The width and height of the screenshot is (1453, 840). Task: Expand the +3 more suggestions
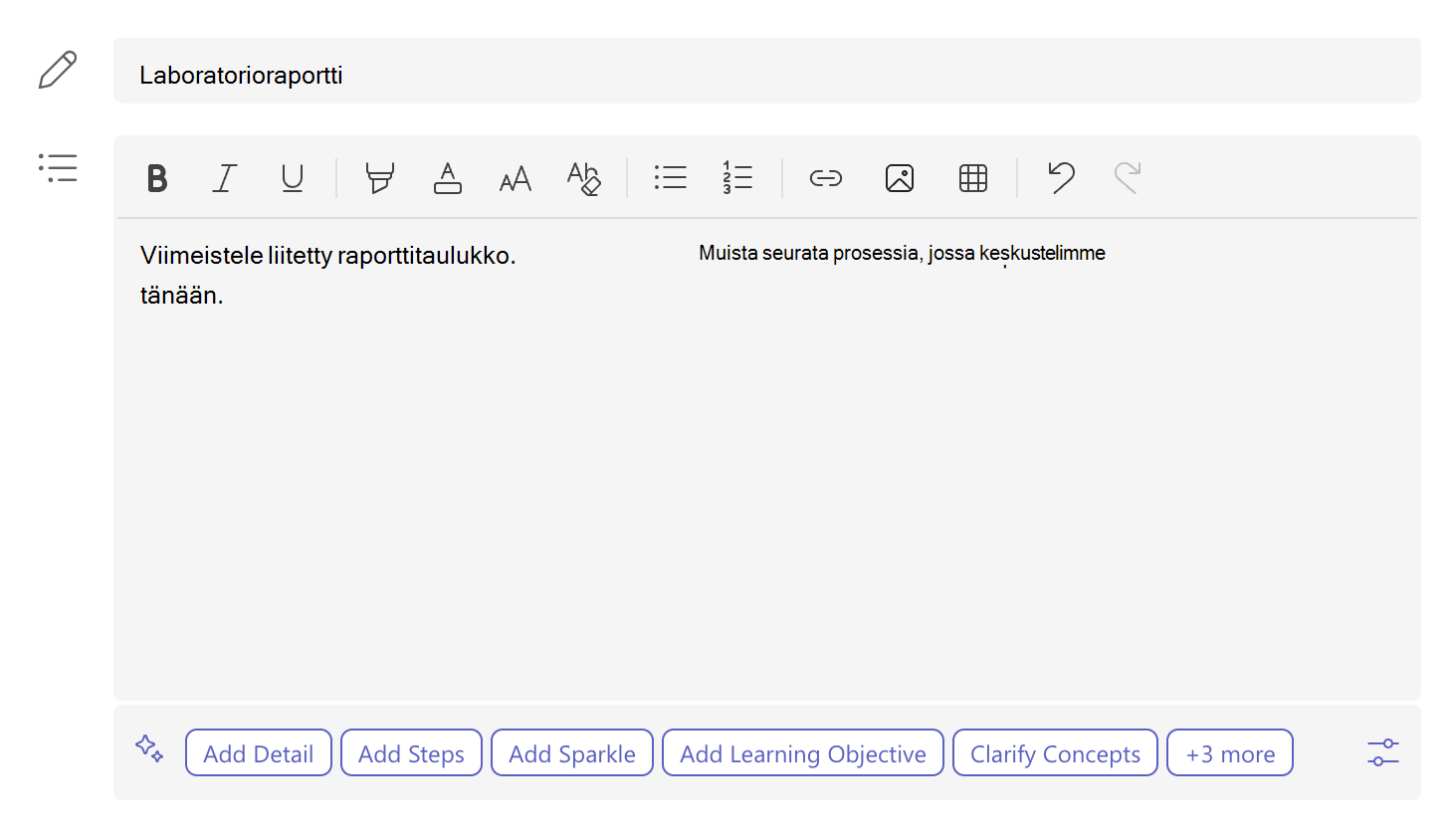[x=1230, y=753]
